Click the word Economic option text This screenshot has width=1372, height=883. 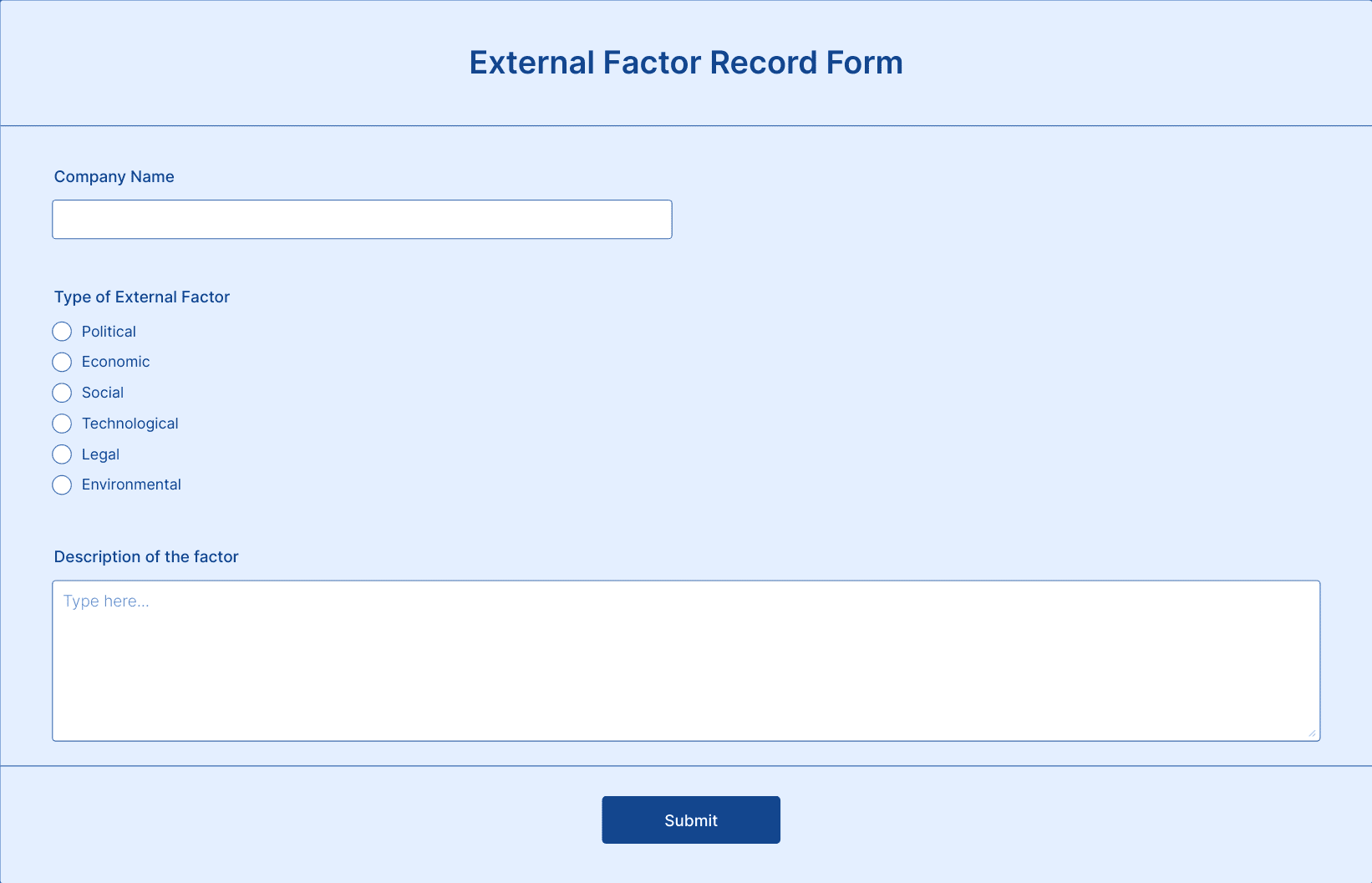pyautogui.click(x=116, y=362)
